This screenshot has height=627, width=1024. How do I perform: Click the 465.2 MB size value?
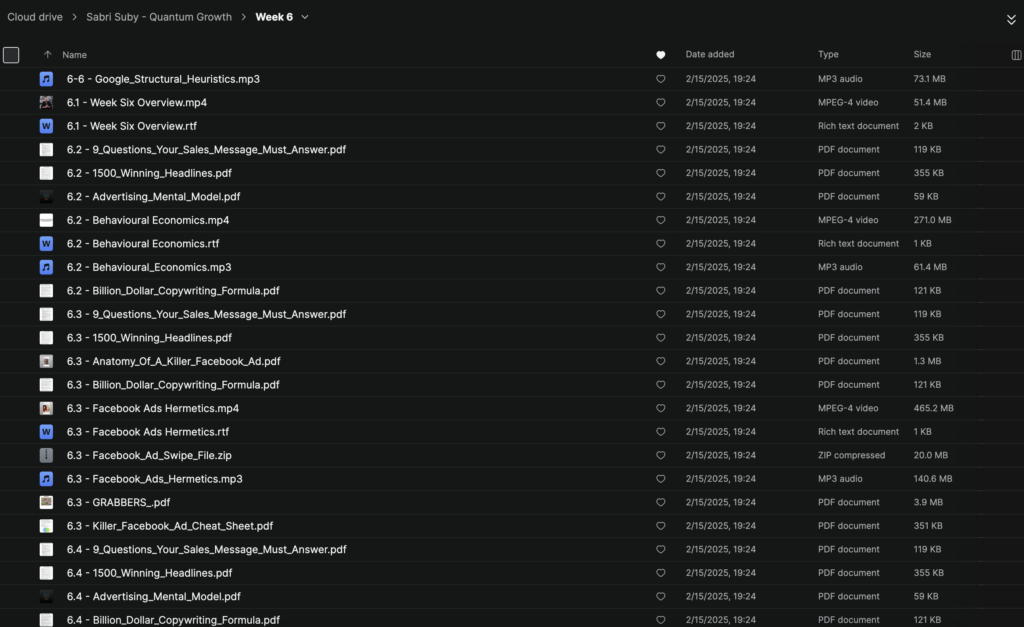933,408
